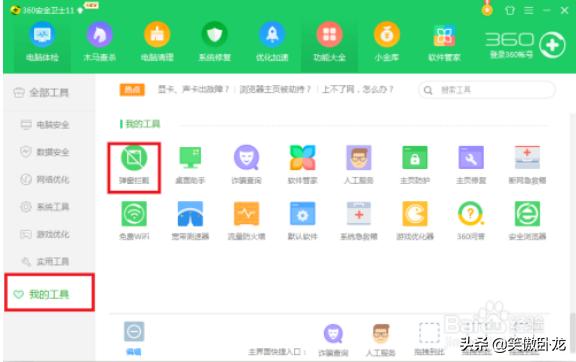Launch the 360问答 tool
The image size is (576, 362).
[x=471, y=221]
